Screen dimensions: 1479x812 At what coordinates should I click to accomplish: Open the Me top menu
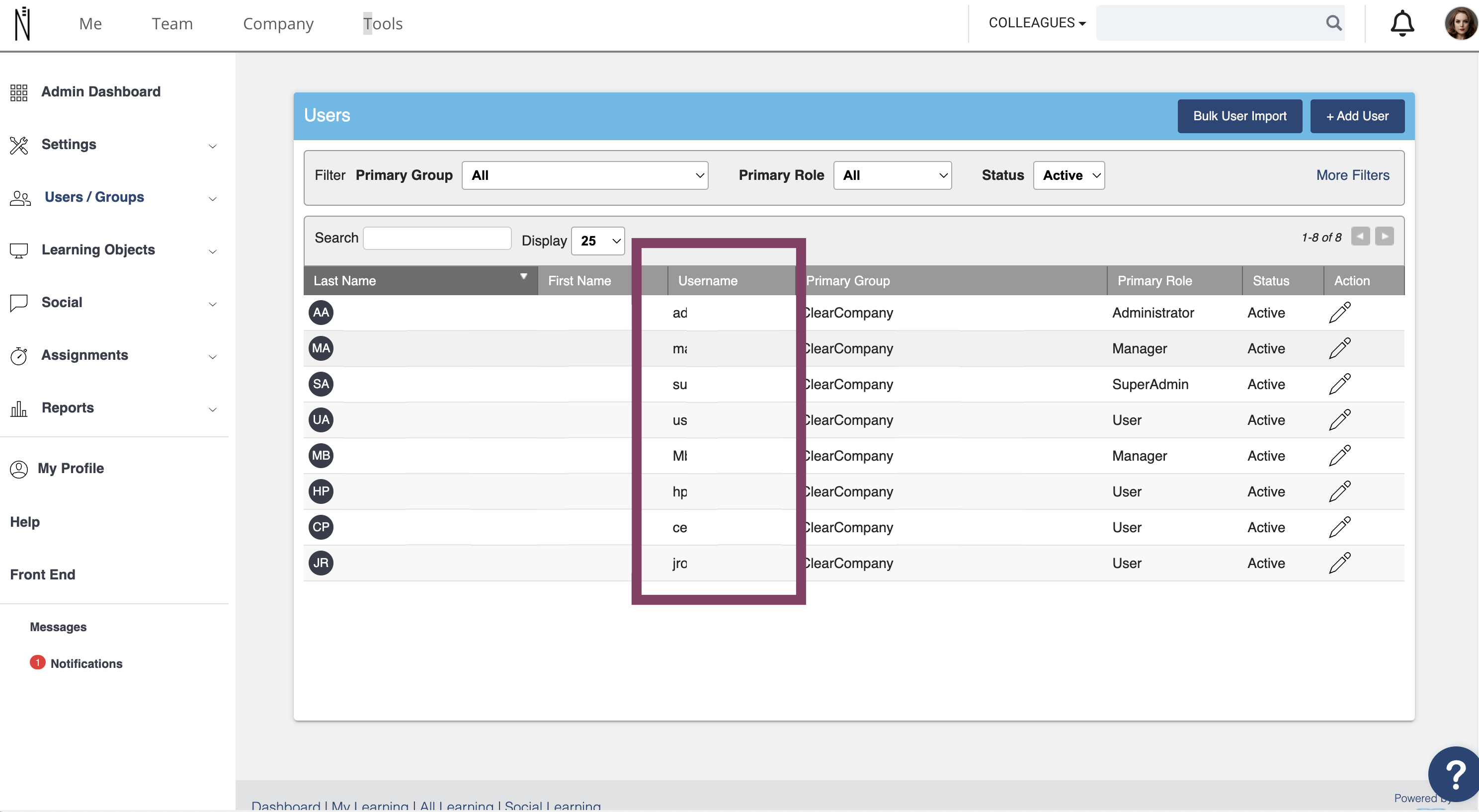tap(90, 23)
